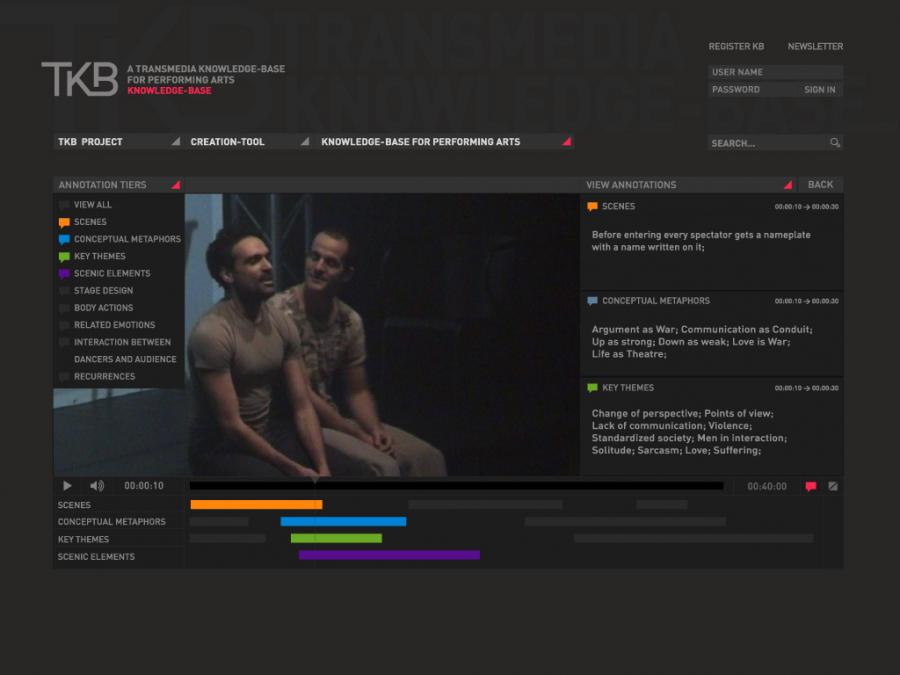
Task: Click the Back button
Action: click(x=820, y=185)
